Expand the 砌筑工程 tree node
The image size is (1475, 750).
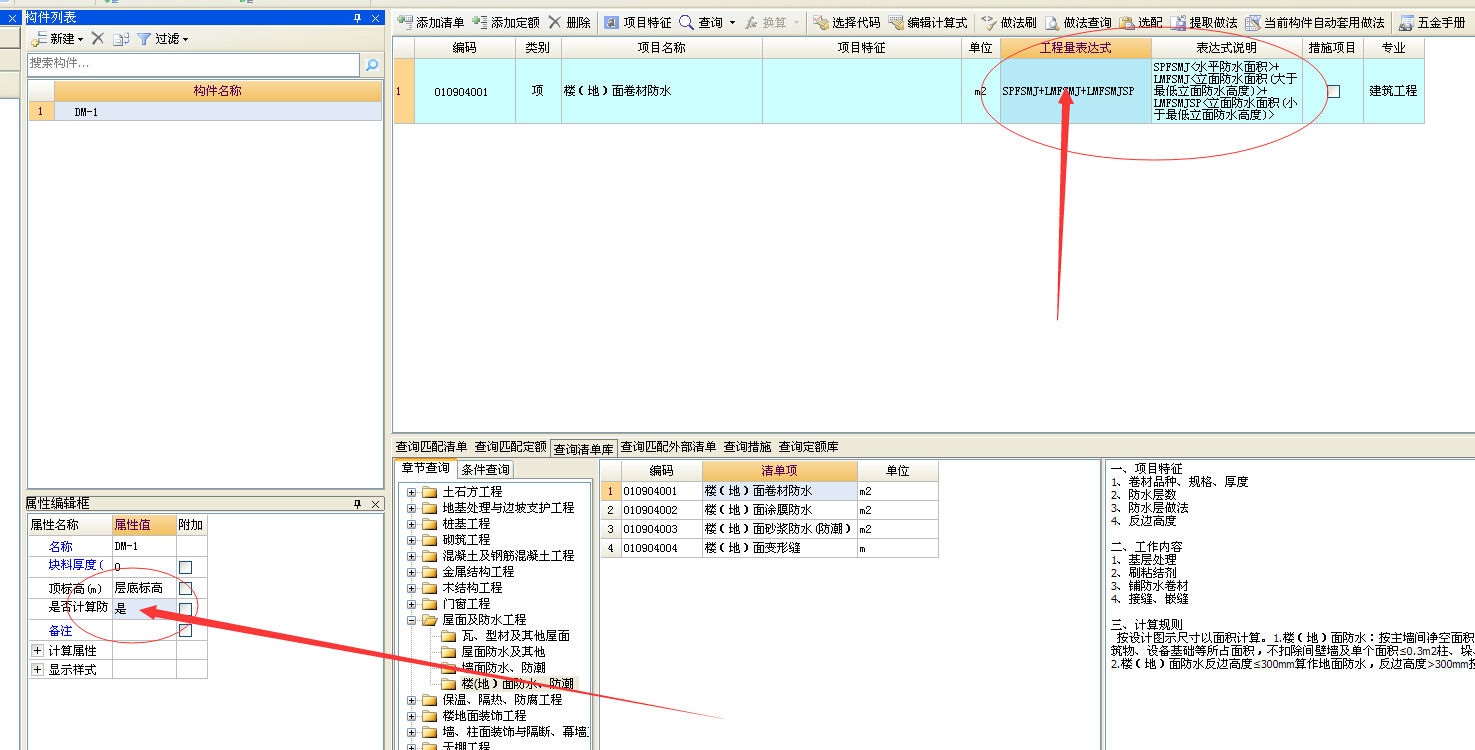[x=411, y=540]
